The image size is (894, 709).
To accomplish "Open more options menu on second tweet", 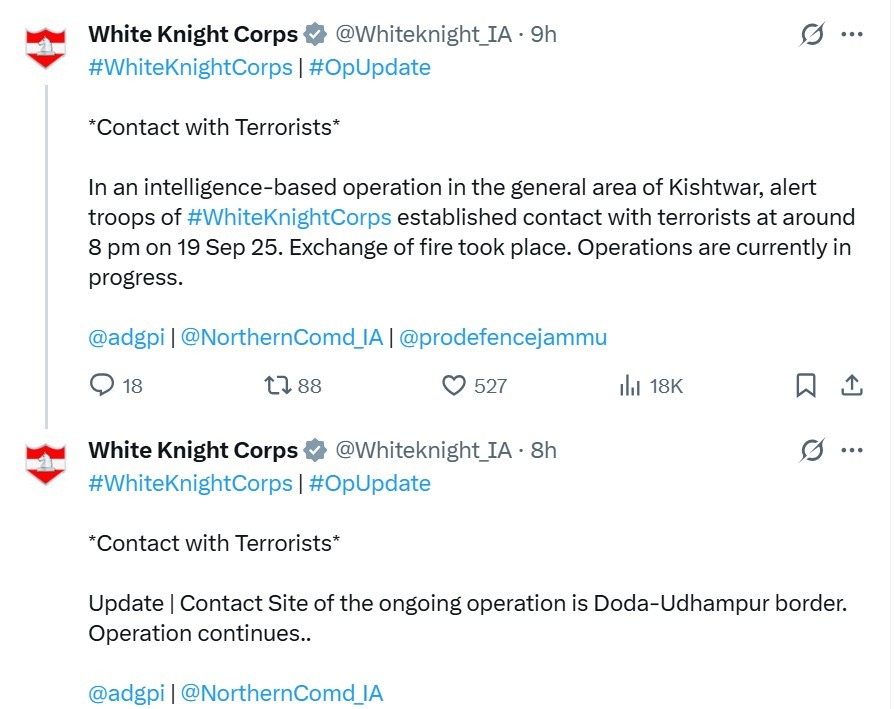I will pos(852,451).
